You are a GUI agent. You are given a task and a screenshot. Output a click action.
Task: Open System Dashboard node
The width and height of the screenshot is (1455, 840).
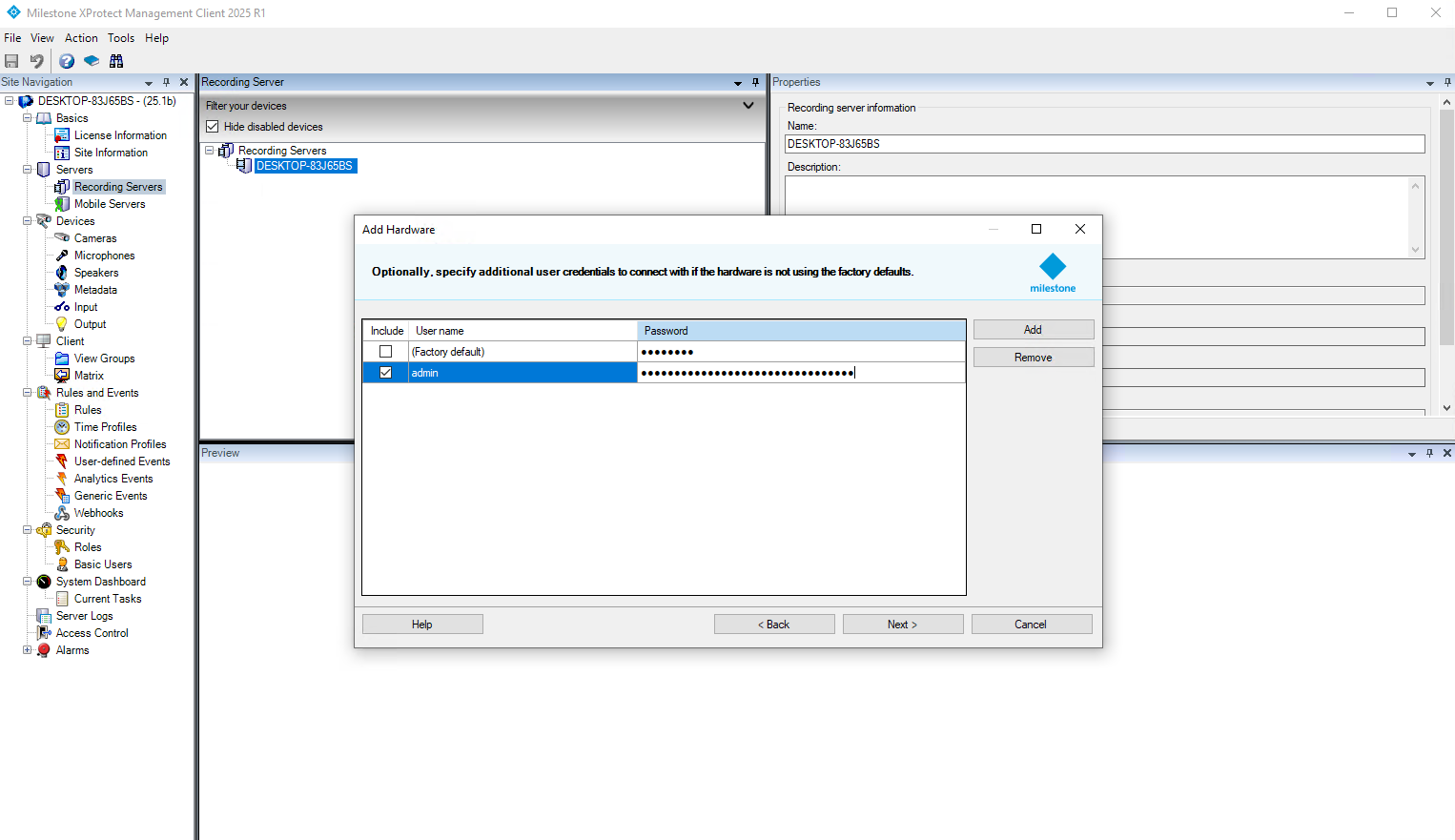click(x=100, y=582)
